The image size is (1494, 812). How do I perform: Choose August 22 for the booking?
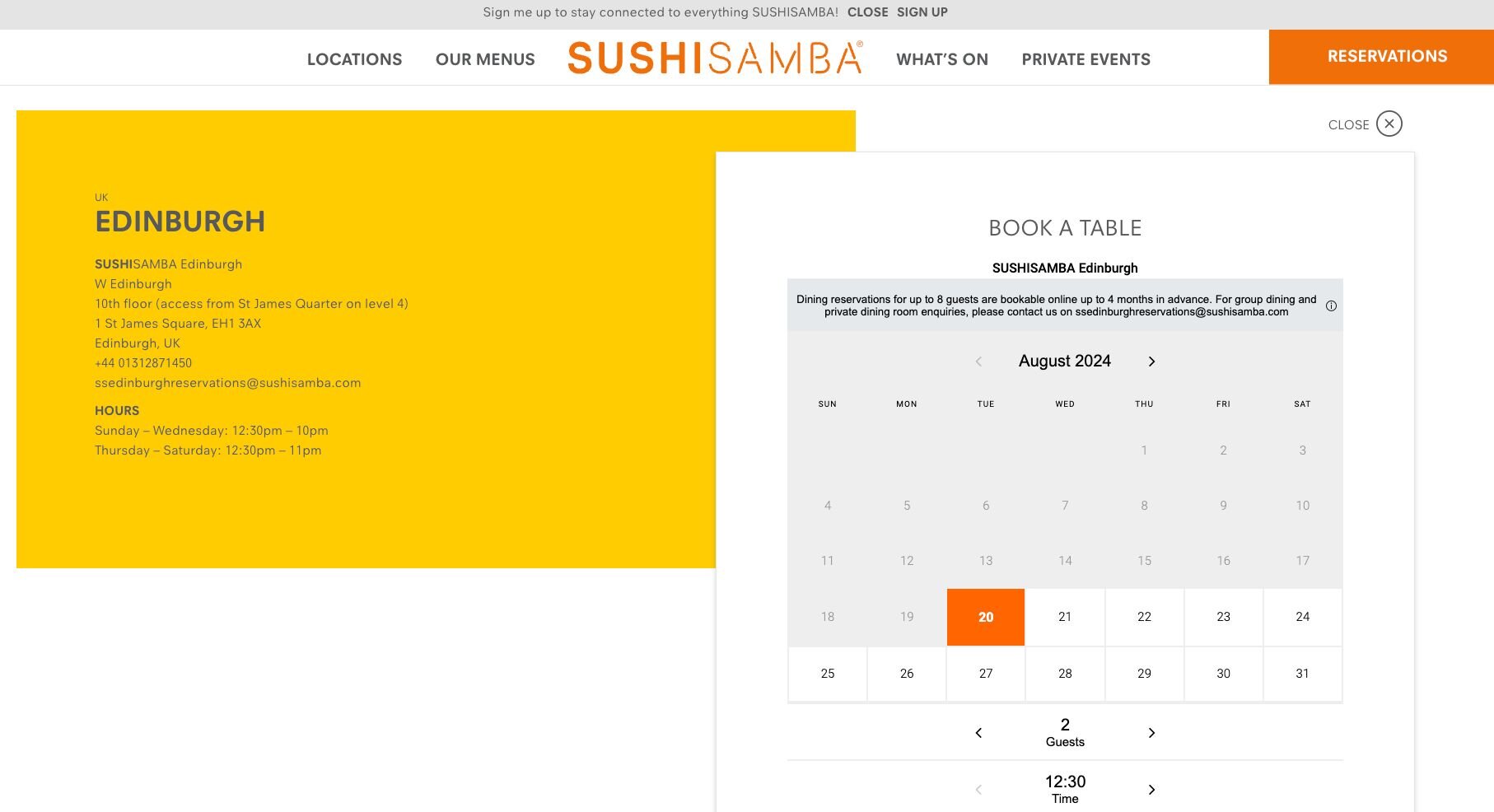1144,617
